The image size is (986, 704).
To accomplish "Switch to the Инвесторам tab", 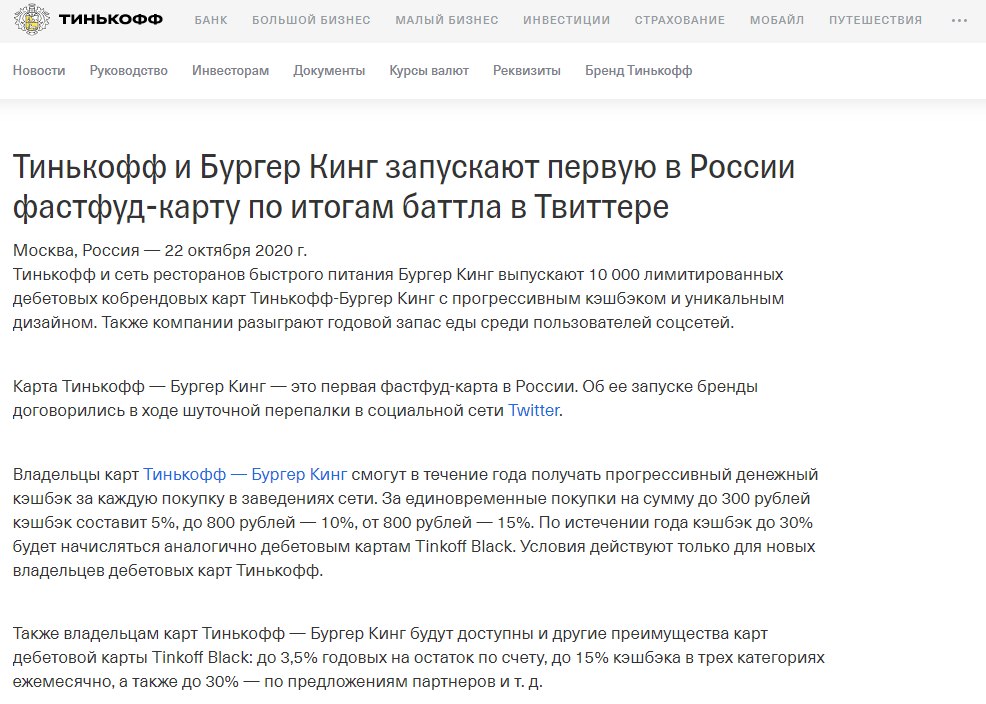I will [x=230, y=70].
